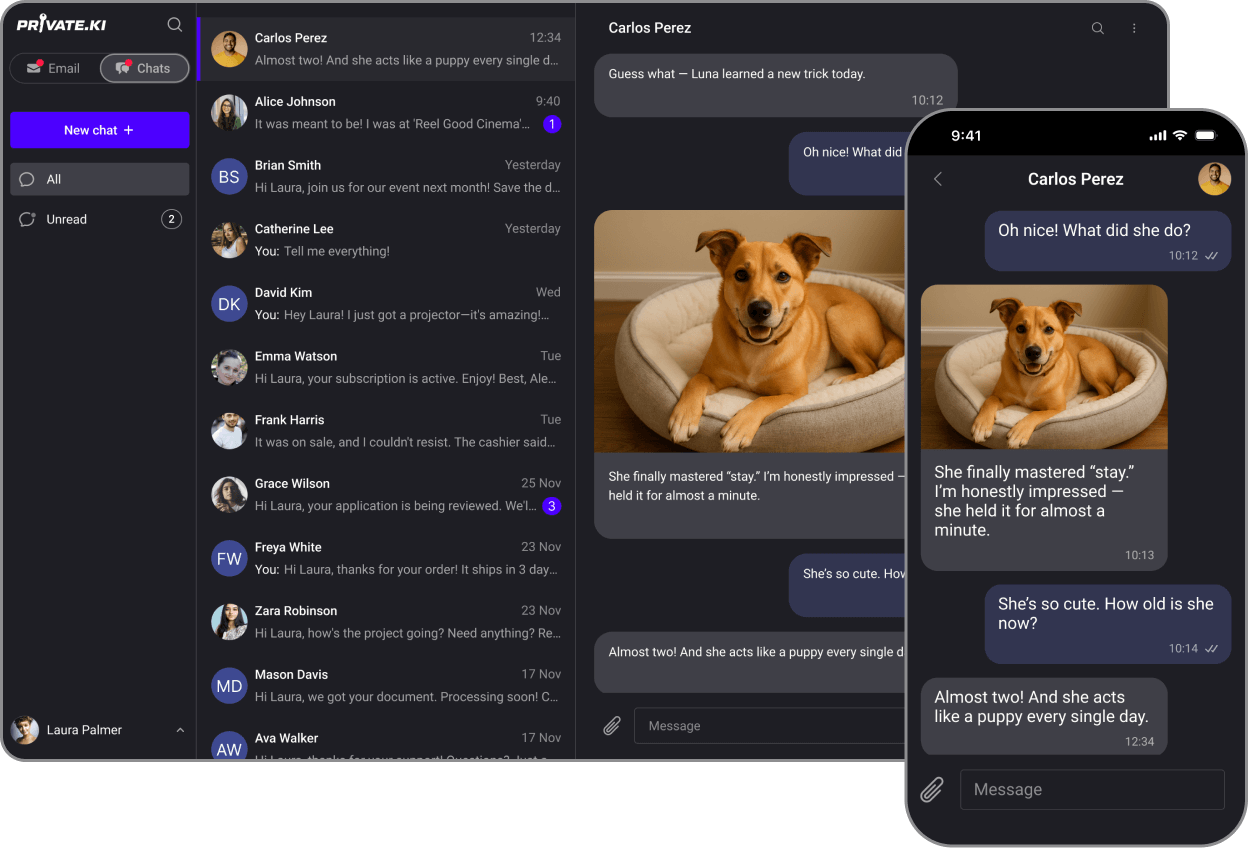The height and width of the screenshot is (848, 1248).
Task: Tap the Message box on the phone preview
Action: tap(1092, 789)
